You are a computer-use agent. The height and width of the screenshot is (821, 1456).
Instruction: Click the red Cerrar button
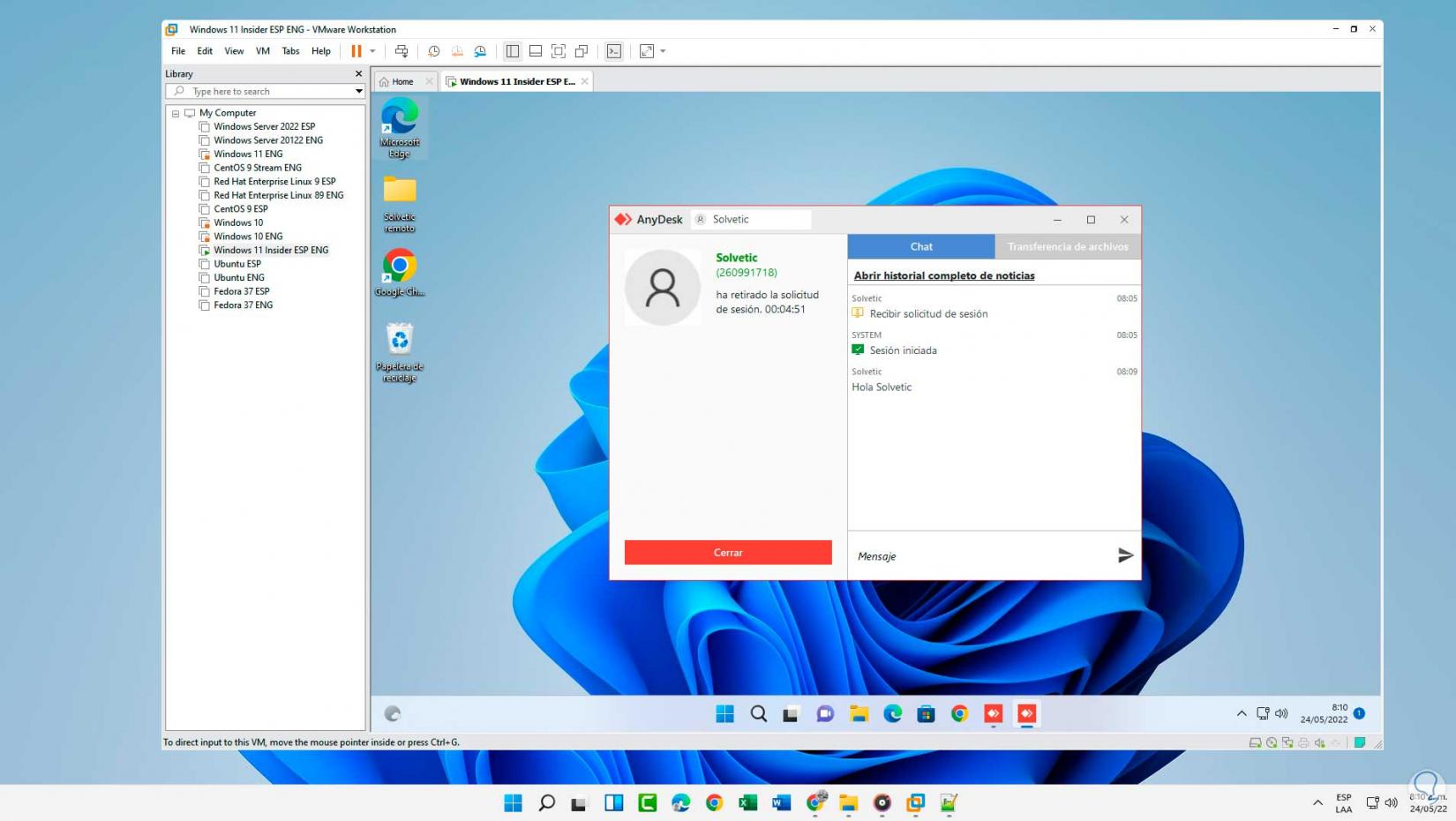728,553
